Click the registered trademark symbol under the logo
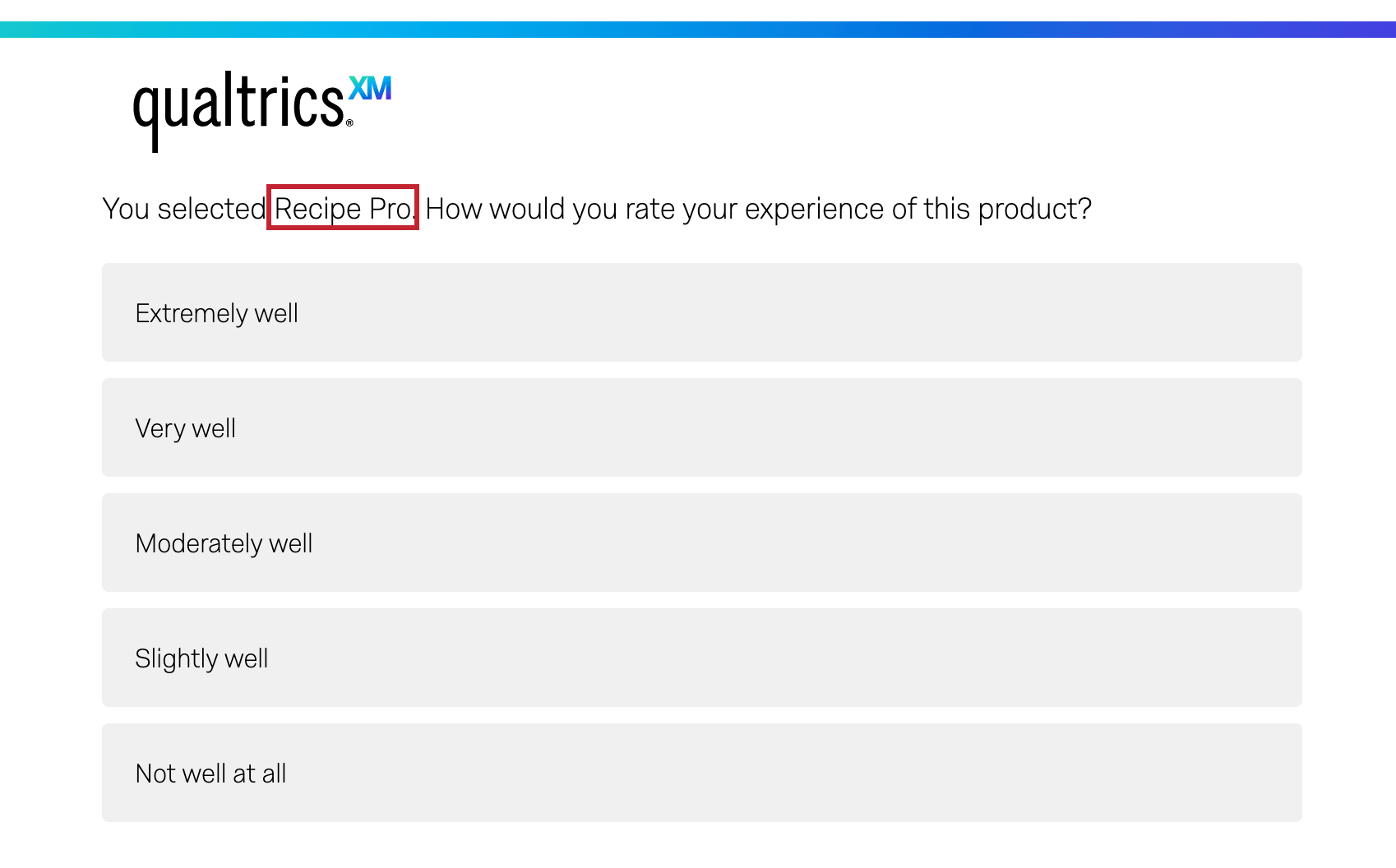 coord(349,123)
